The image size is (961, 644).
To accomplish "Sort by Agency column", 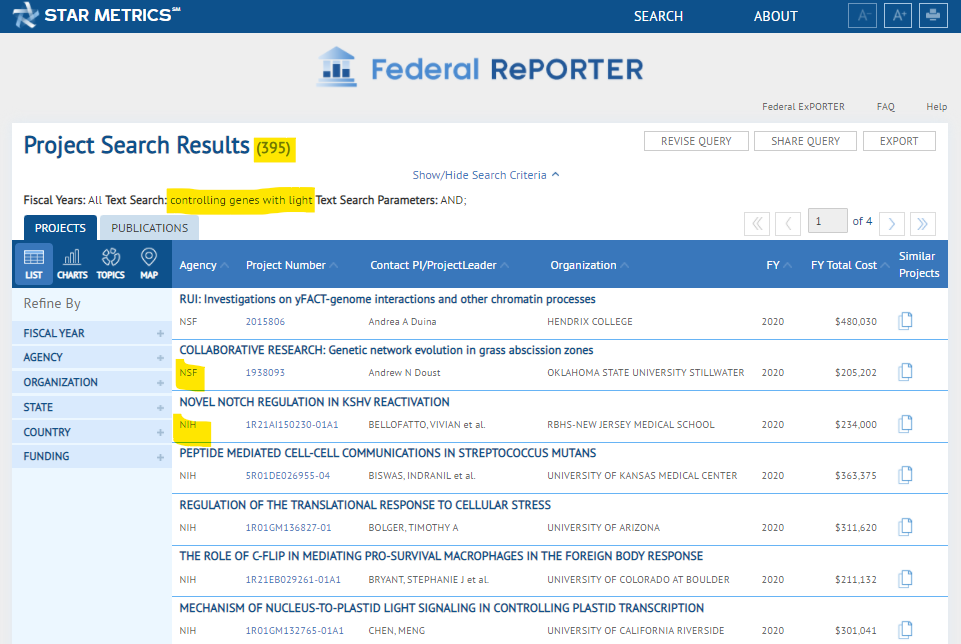I will coord(203,265).
